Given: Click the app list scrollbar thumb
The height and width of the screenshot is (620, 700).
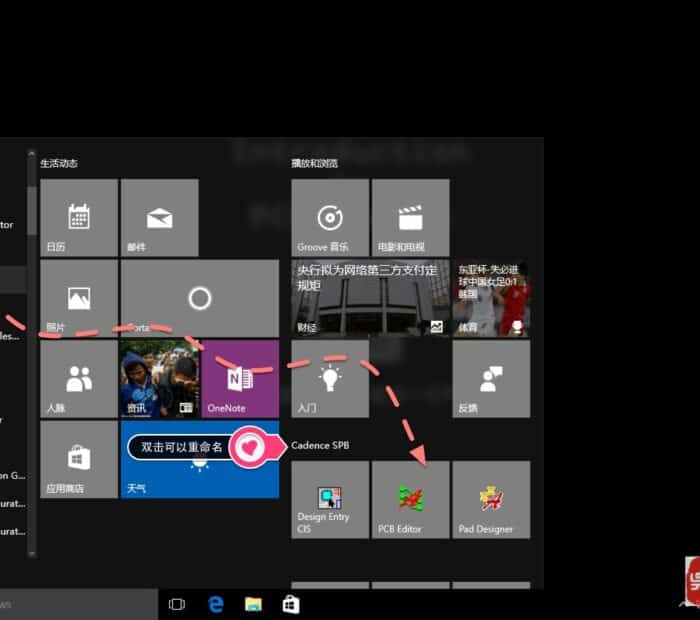Looking at the screenshot, I should 31,210.
